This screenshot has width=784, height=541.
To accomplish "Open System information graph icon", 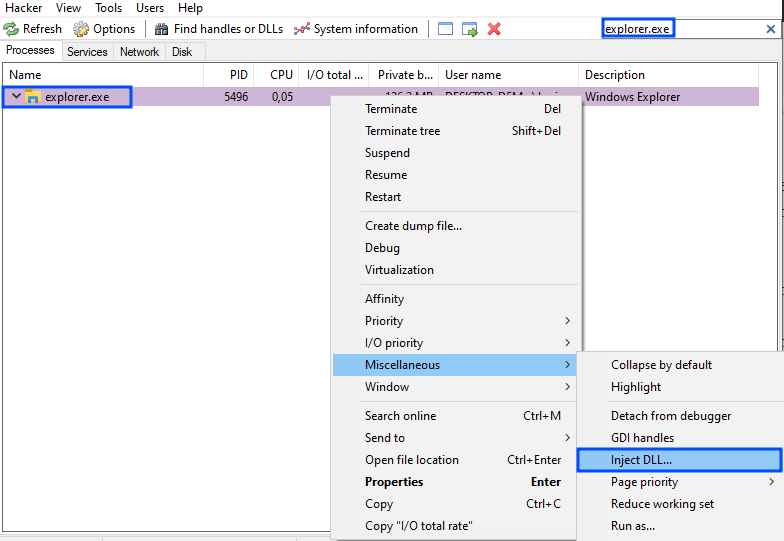I will coord(301,29).
